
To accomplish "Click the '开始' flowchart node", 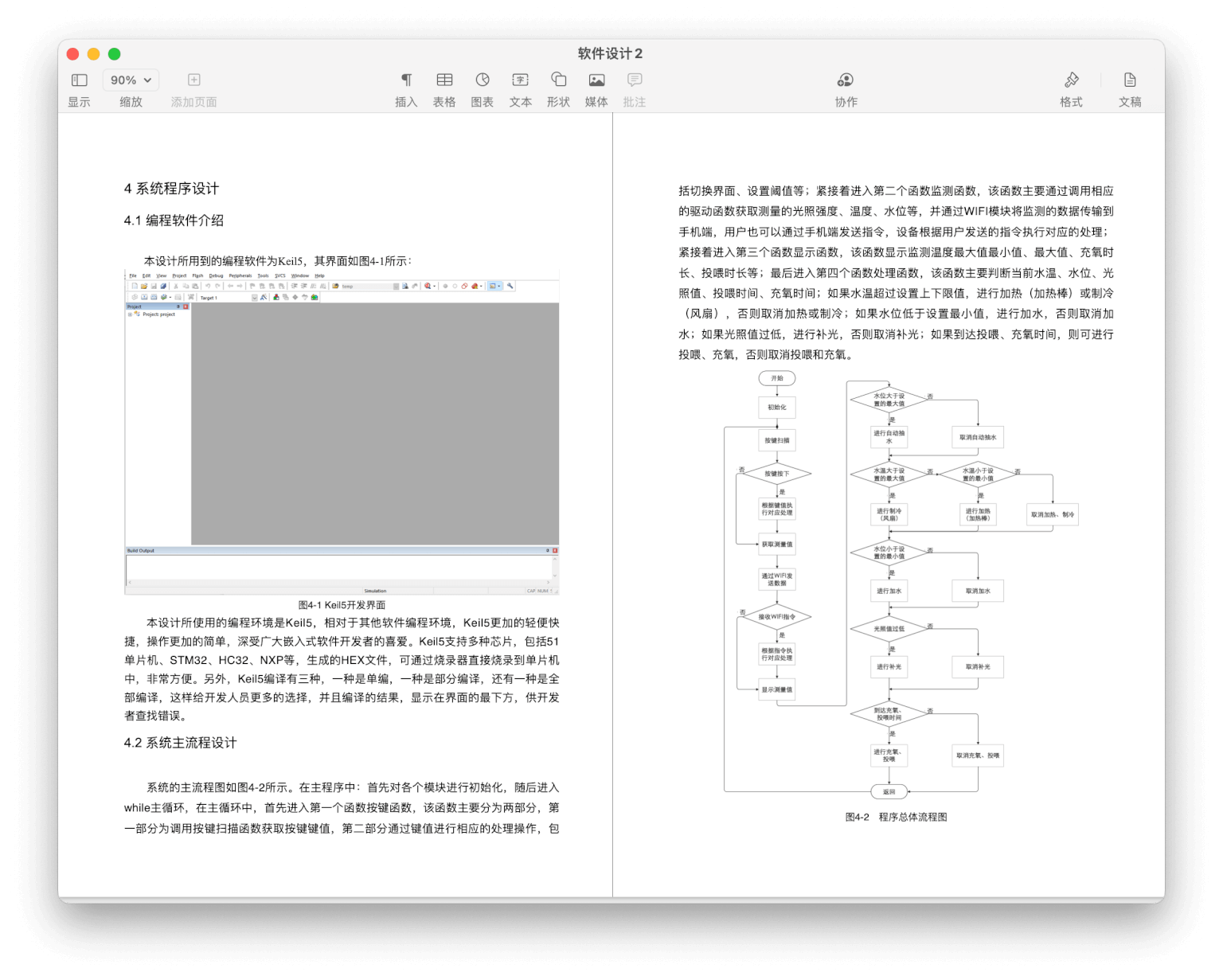I will (x=777, y=378).
